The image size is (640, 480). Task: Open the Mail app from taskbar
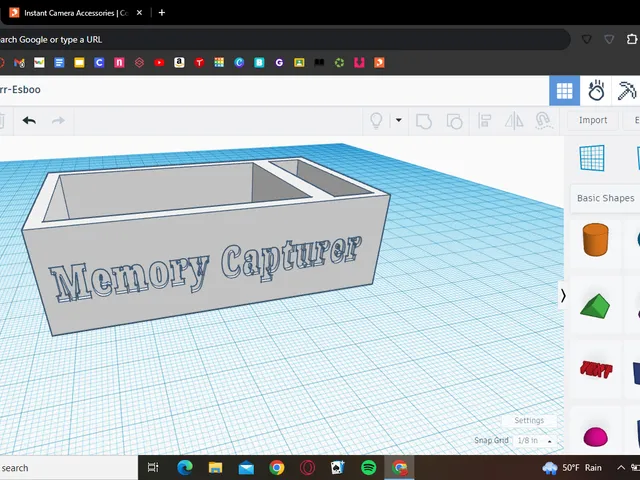246,468
